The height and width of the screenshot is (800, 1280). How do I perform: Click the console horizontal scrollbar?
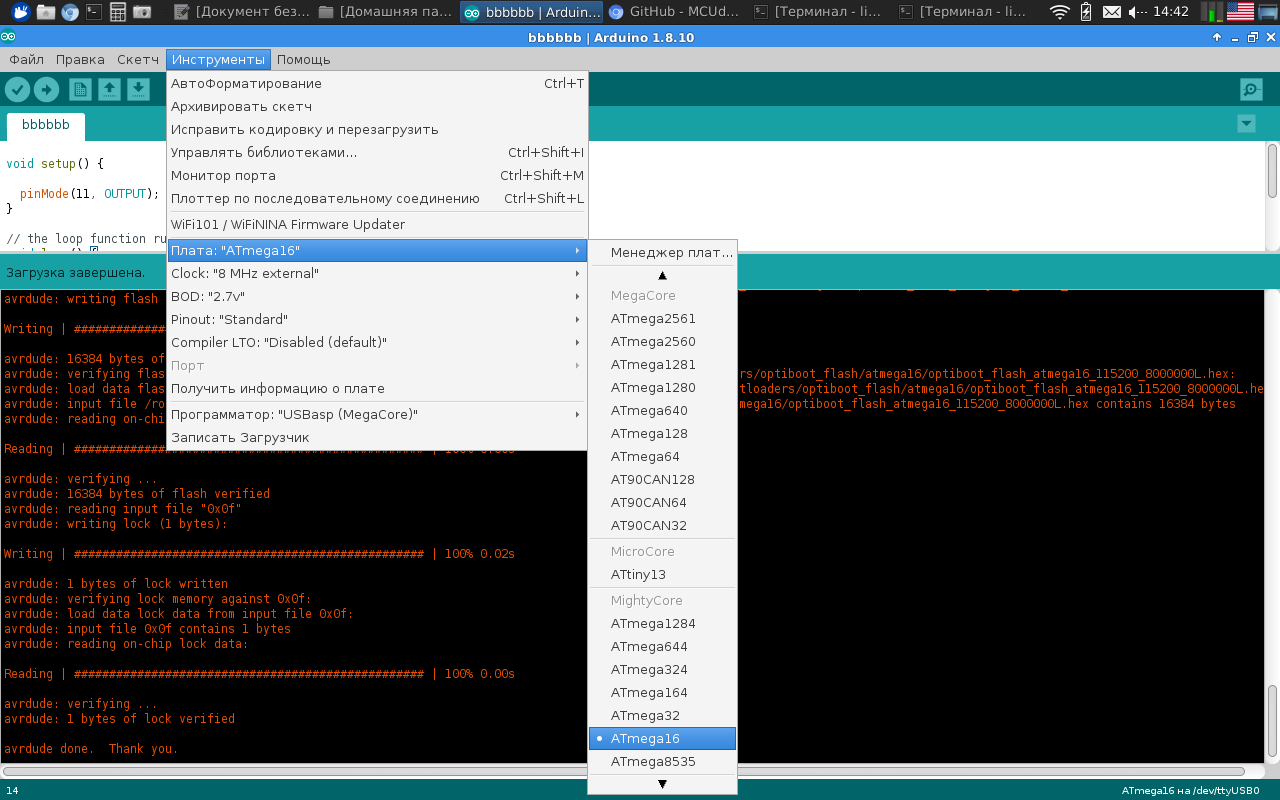pos(300,772)
